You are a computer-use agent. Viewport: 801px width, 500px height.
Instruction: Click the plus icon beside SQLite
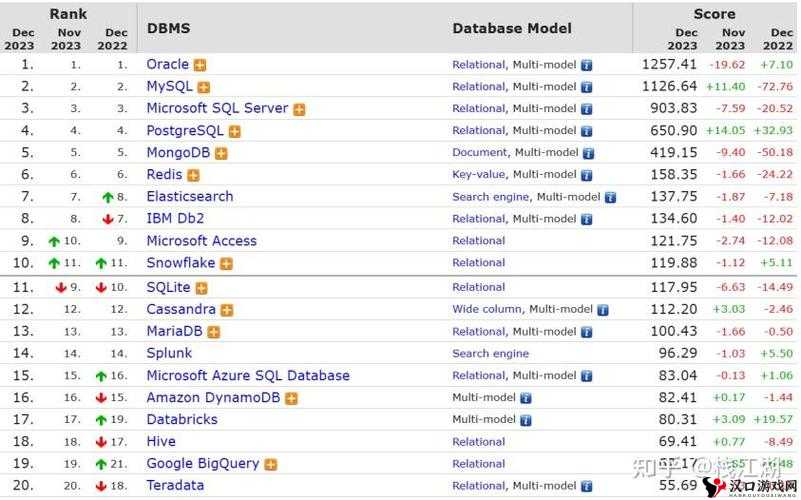(202, 288)
